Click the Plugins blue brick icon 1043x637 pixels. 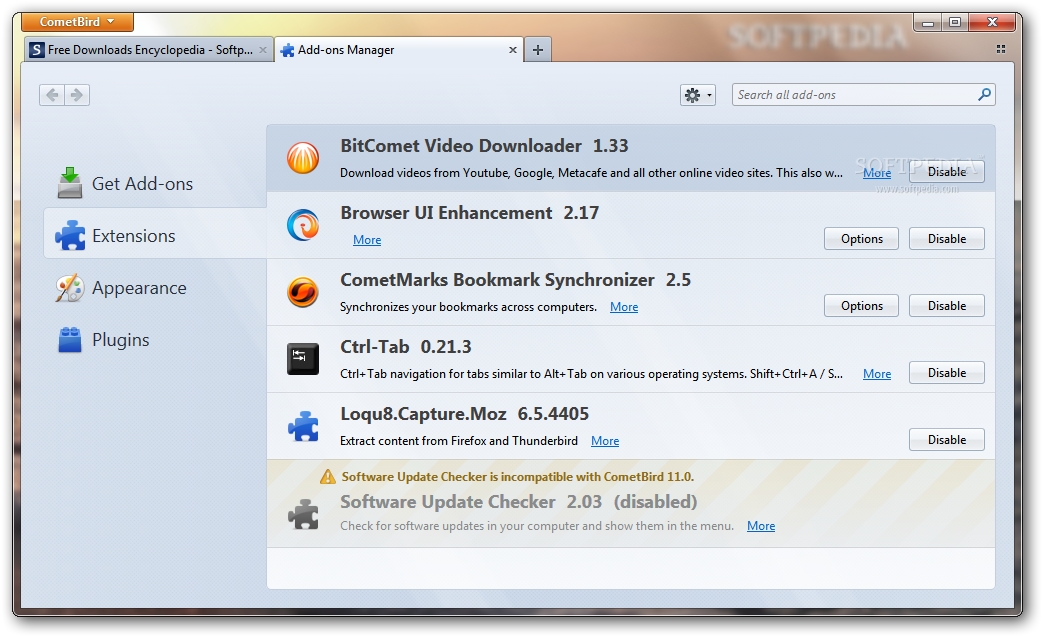pos(70,339)
